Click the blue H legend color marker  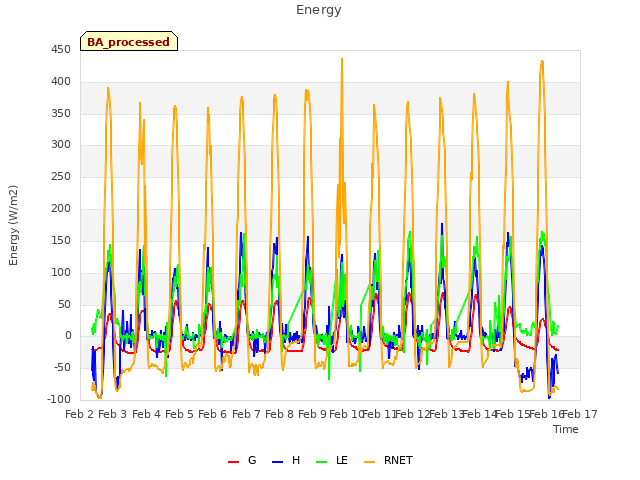click(x=277, y=462)
